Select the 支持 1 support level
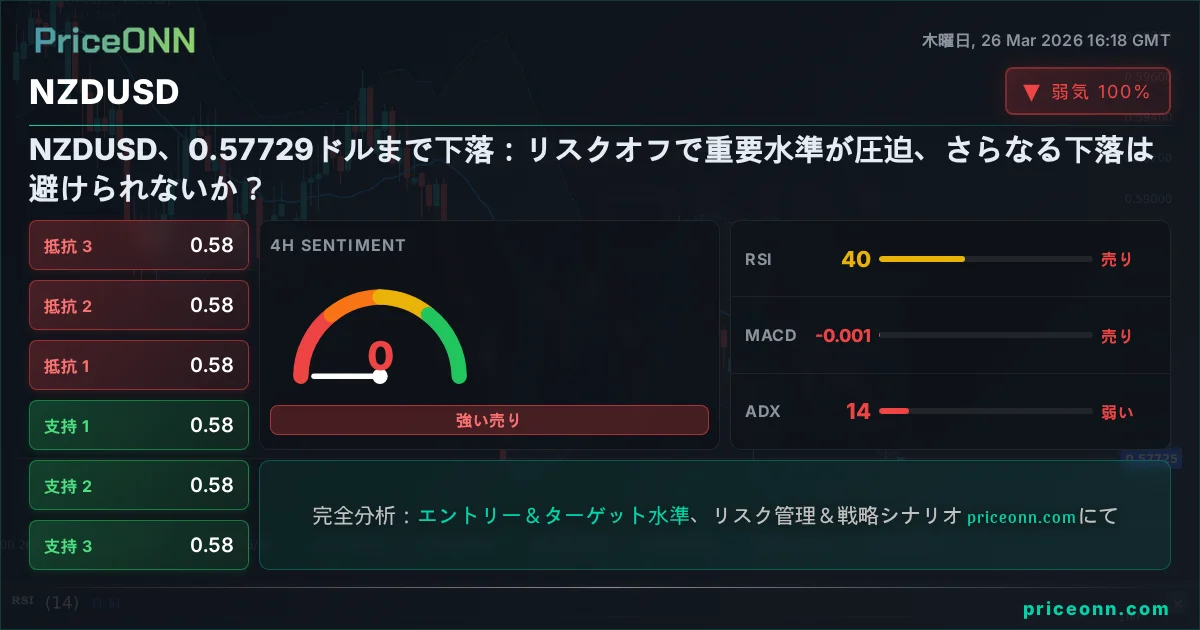Screen dimensions: 1200x630 [x=139, y=425]
